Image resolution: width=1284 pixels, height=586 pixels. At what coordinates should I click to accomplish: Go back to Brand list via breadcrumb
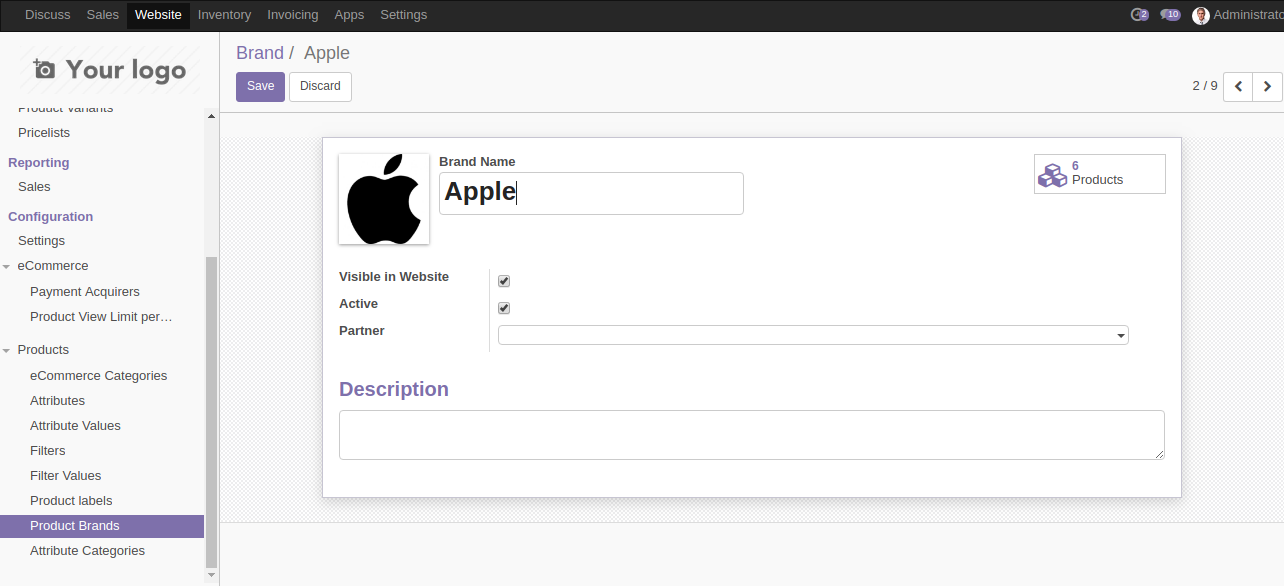[260, 53]
